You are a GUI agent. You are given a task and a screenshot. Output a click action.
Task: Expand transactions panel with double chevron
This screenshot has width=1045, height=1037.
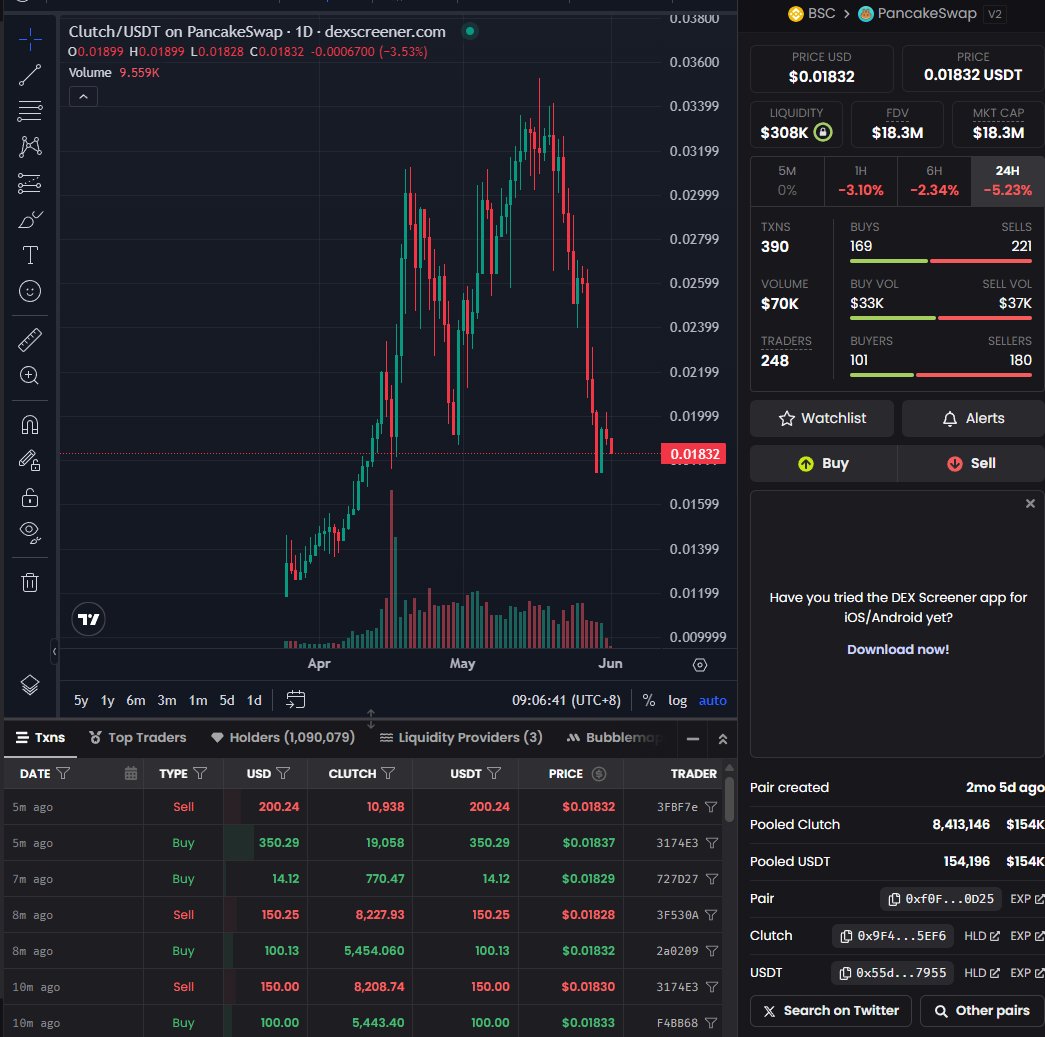722,738
